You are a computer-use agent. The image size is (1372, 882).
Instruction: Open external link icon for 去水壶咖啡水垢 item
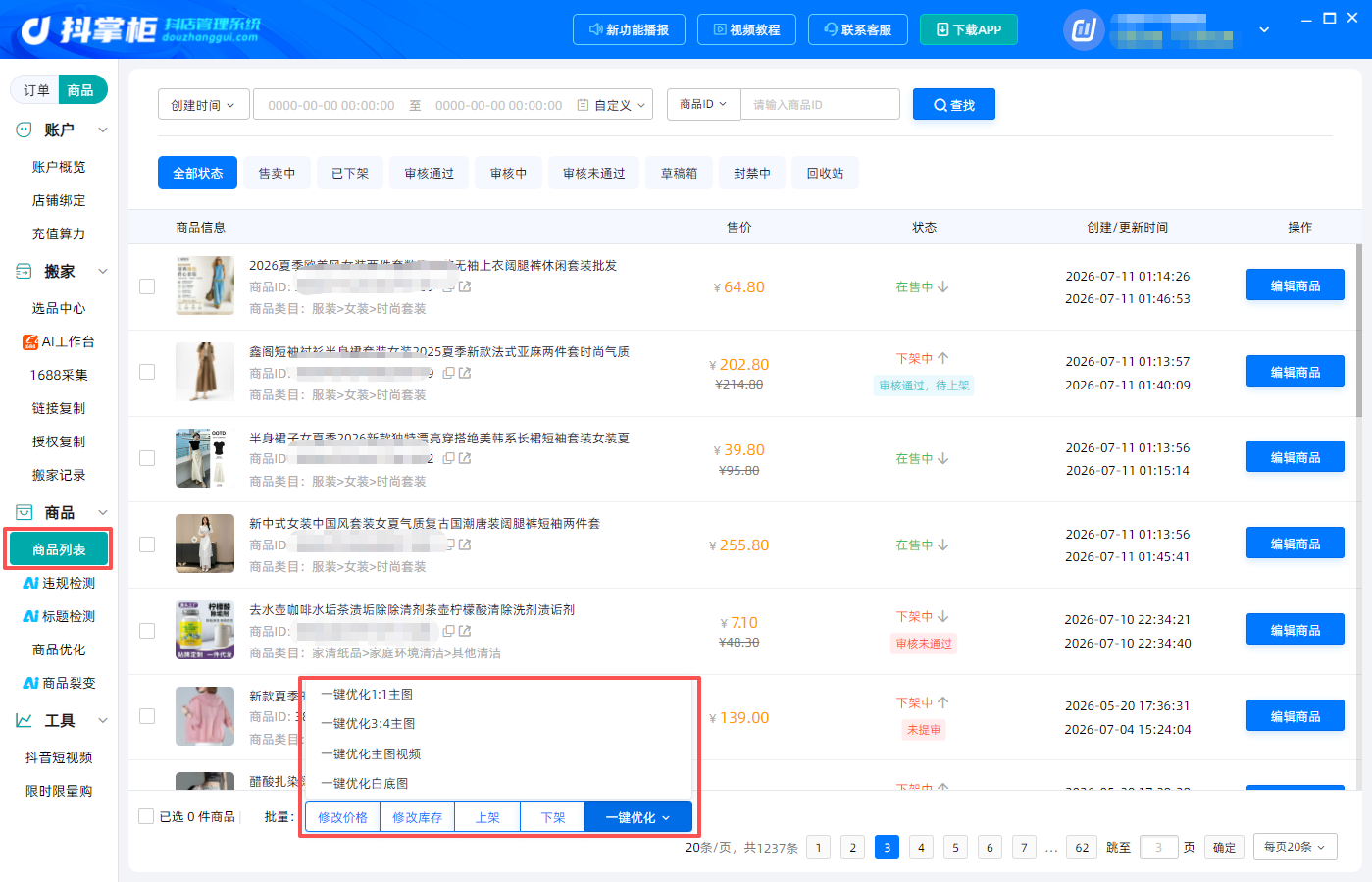(465, 631)
